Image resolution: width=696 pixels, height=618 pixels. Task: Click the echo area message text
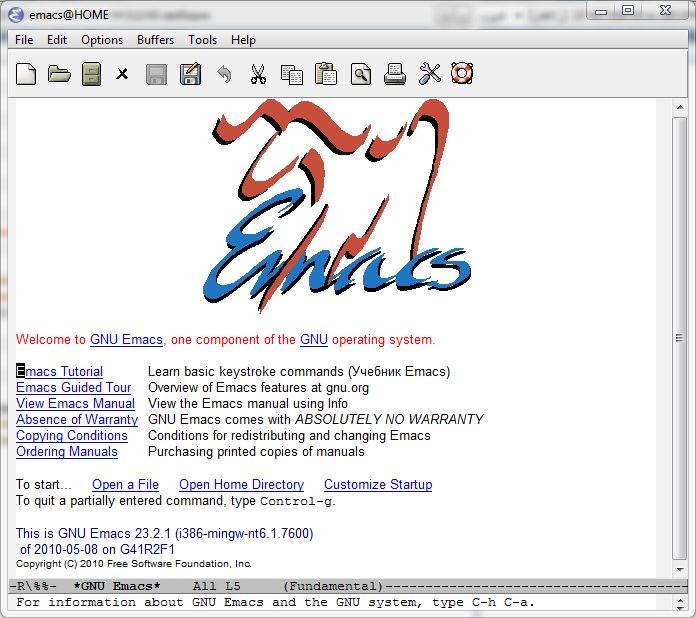tap(276, 602)
